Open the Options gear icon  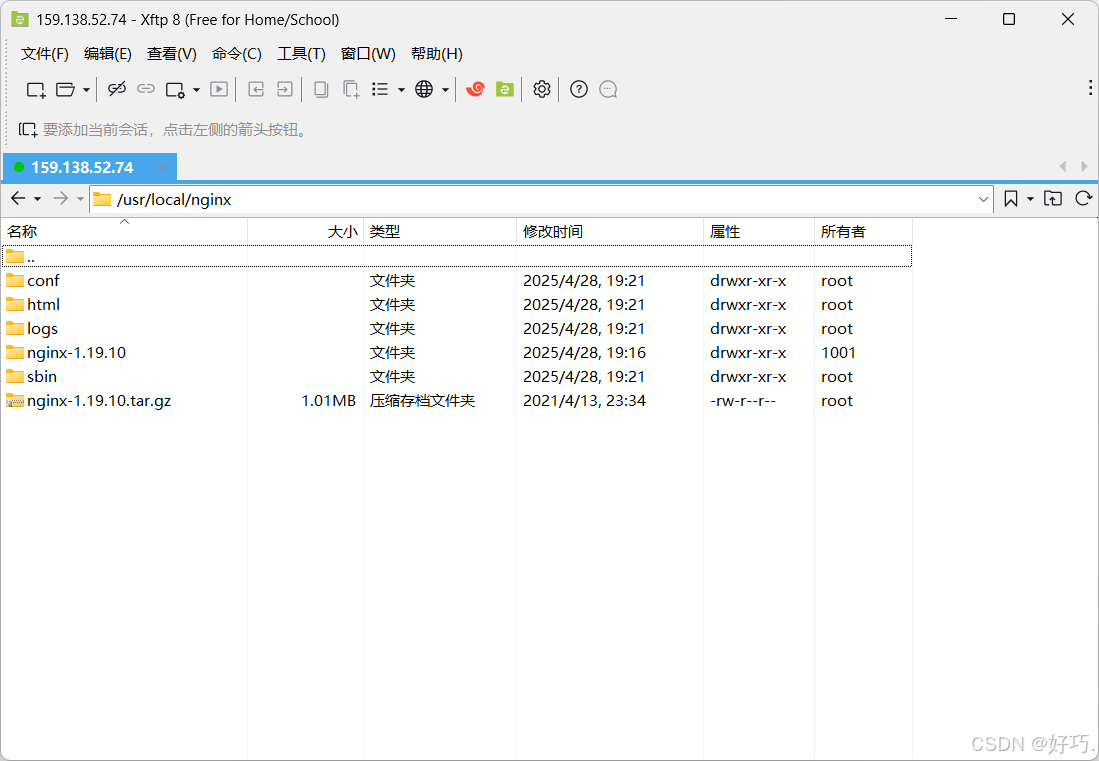[x=542, y=89]
